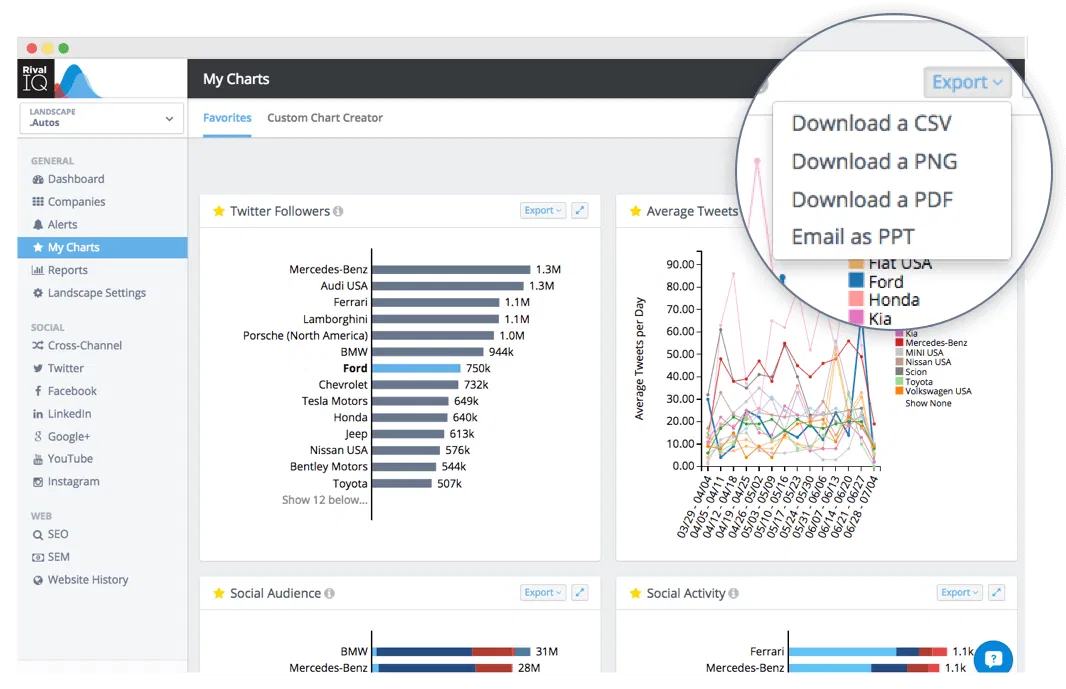Open the help chat bubble icon
Viewport: 1066px width, 689px height.
993,659
